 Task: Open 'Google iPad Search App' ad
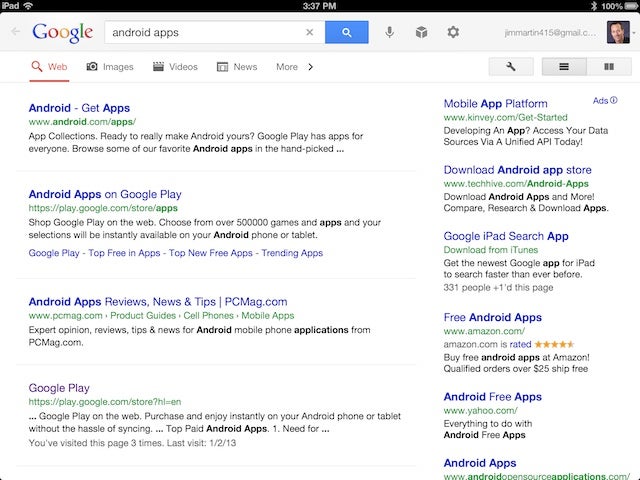[506, 236]
